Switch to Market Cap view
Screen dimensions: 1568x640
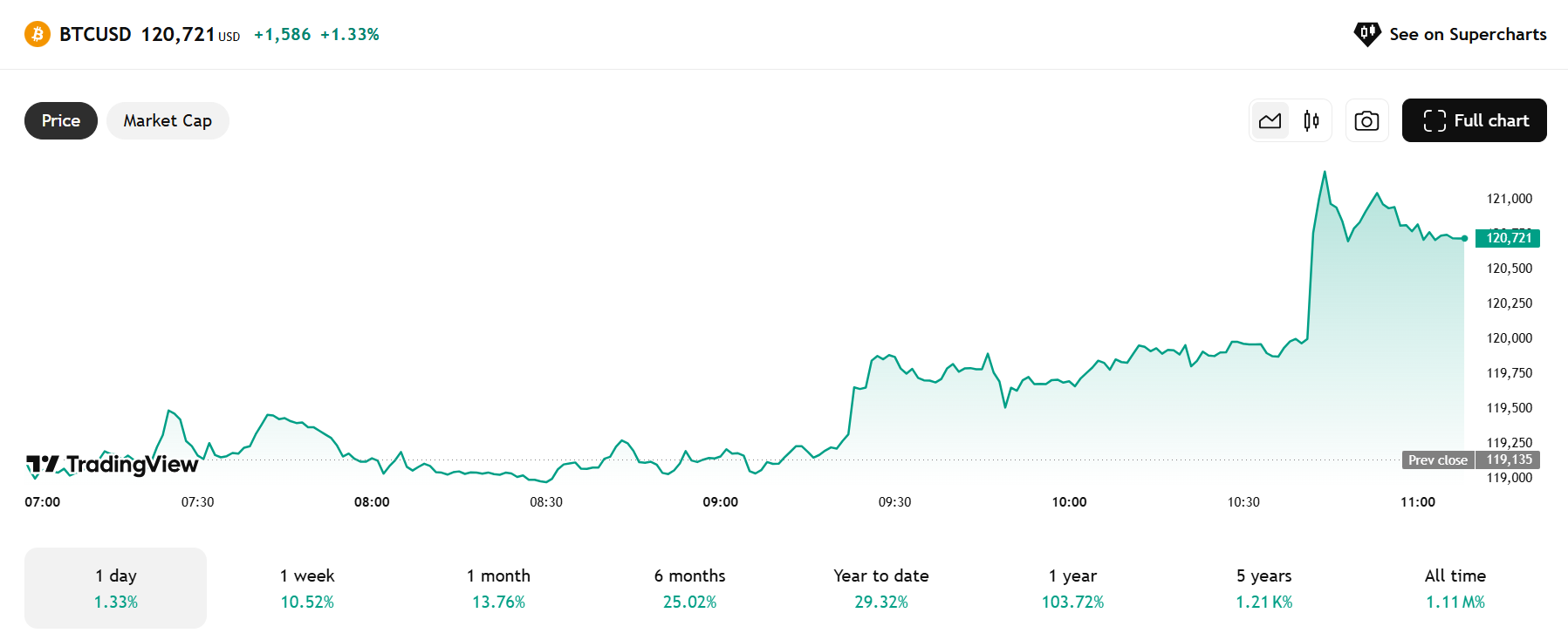pyautogui.click(x=168, y=120)
